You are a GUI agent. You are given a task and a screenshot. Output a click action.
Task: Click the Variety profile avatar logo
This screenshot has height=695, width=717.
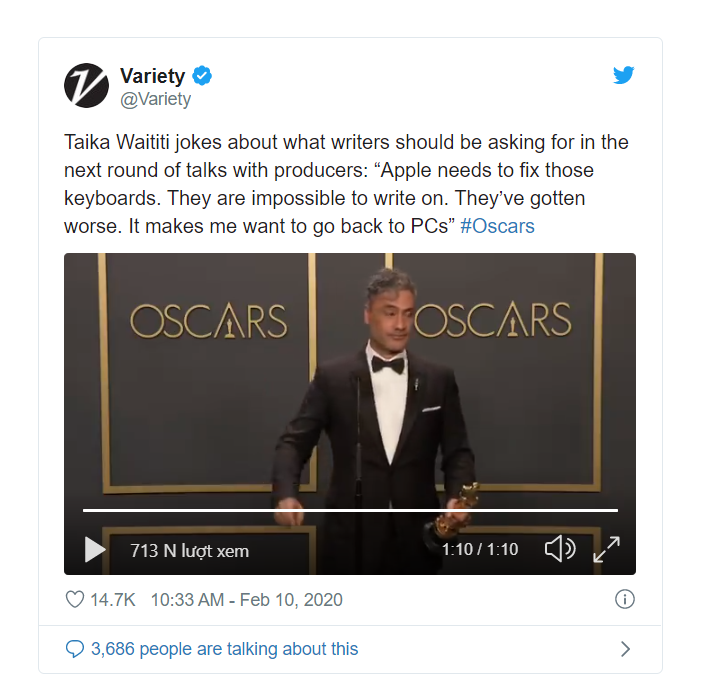[86, 86]
